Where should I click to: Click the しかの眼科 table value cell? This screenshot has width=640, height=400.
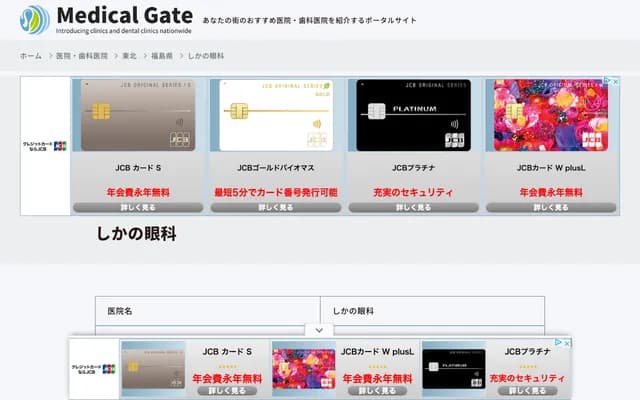(433, 311)
